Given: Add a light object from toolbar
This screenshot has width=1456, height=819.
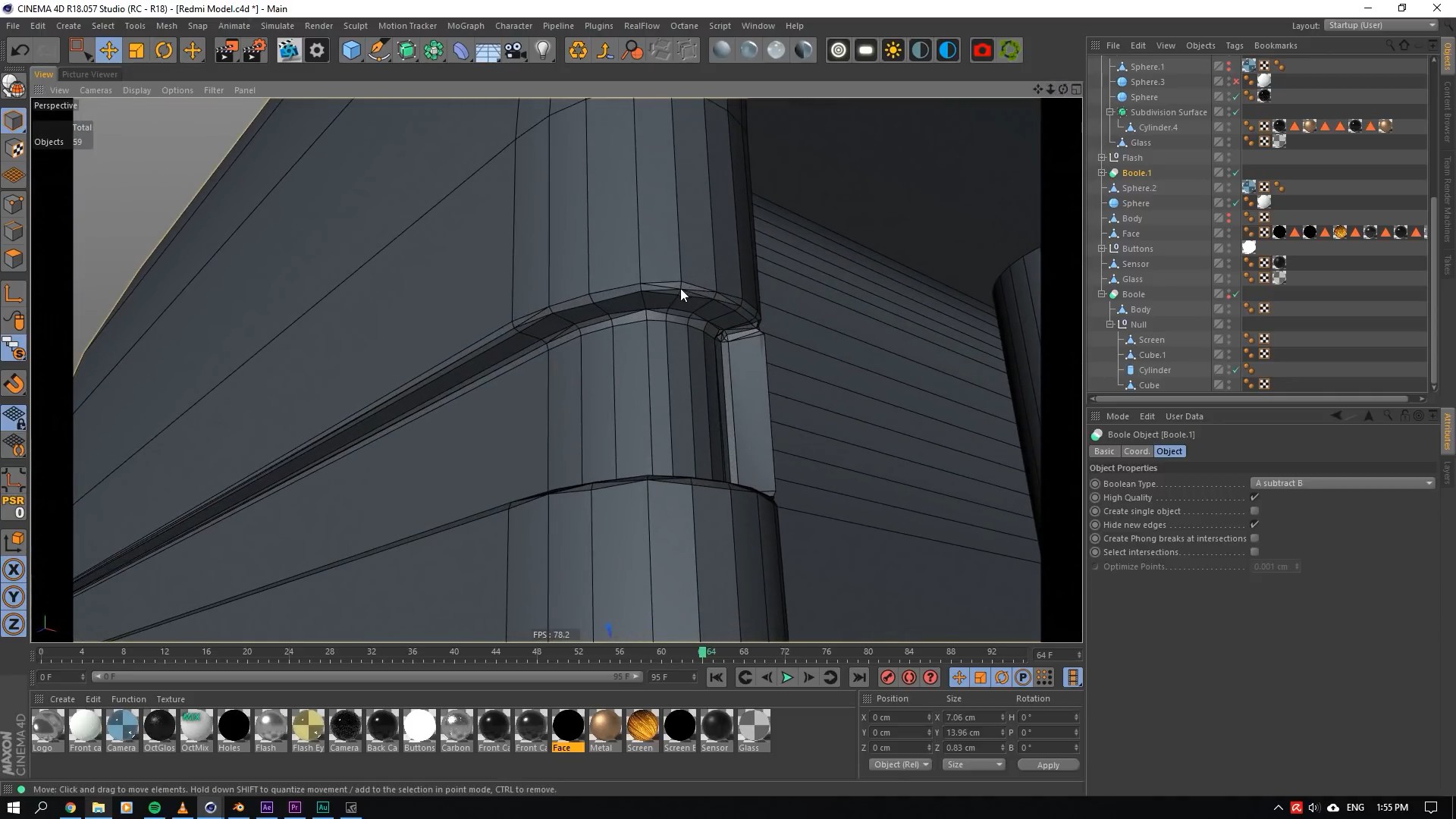Looking at the screenshot, I should click(x=543, y=51).
